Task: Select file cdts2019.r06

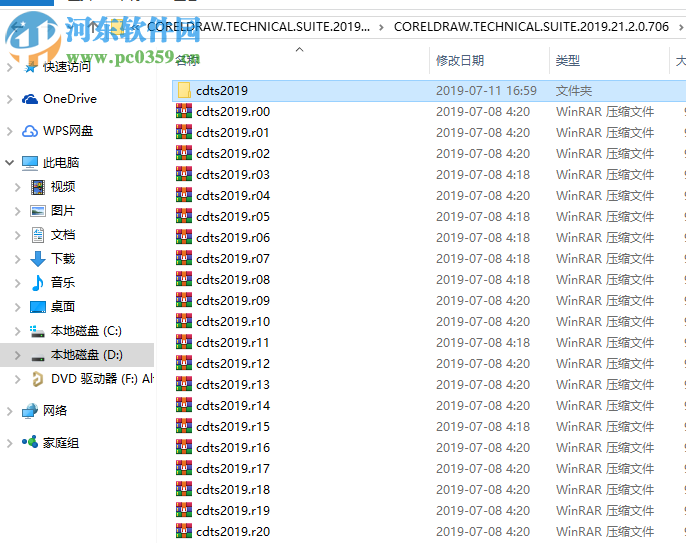Action: point(233,238)
